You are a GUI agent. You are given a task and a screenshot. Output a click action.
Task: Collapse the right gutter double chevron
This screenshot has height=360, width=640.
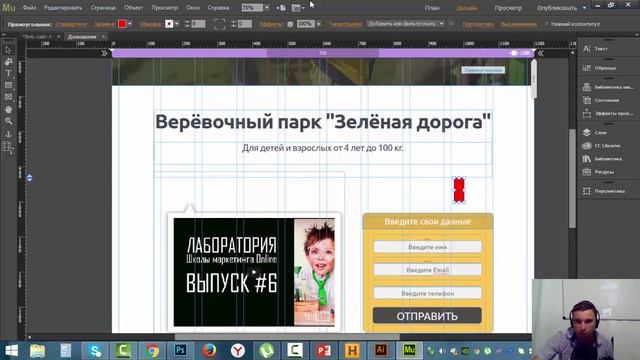[540, 53]
